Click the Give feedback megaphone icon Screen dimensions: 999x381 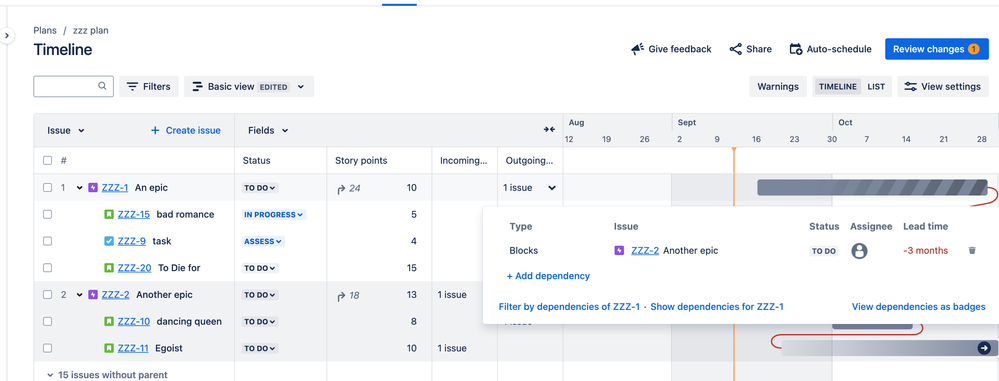click(x=637, y=49)
